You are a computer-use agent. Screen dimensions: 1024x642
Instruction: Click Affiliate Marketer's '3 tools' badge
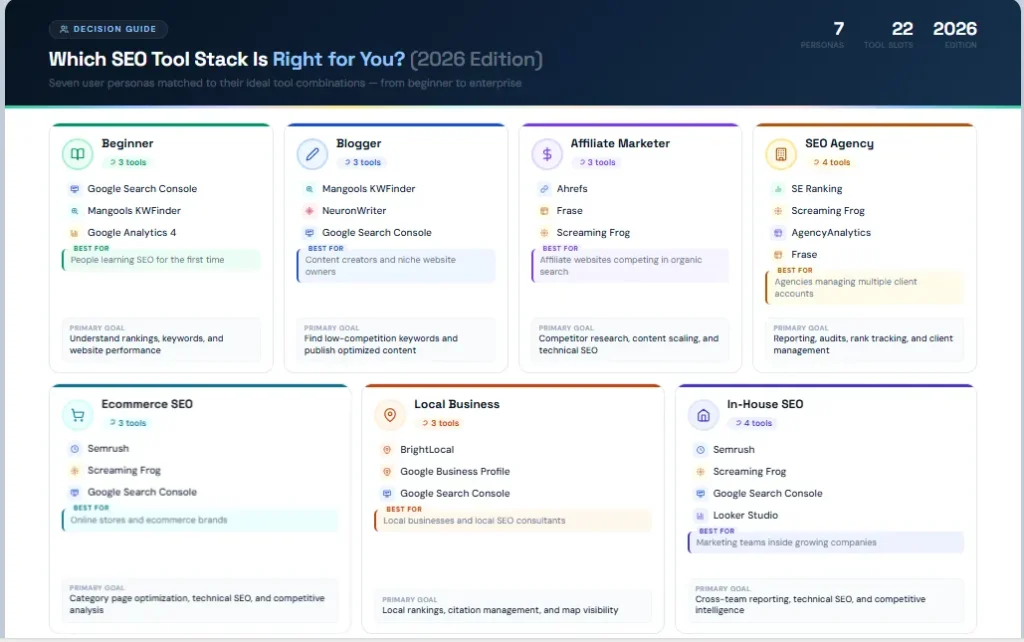tap(597, 163)
